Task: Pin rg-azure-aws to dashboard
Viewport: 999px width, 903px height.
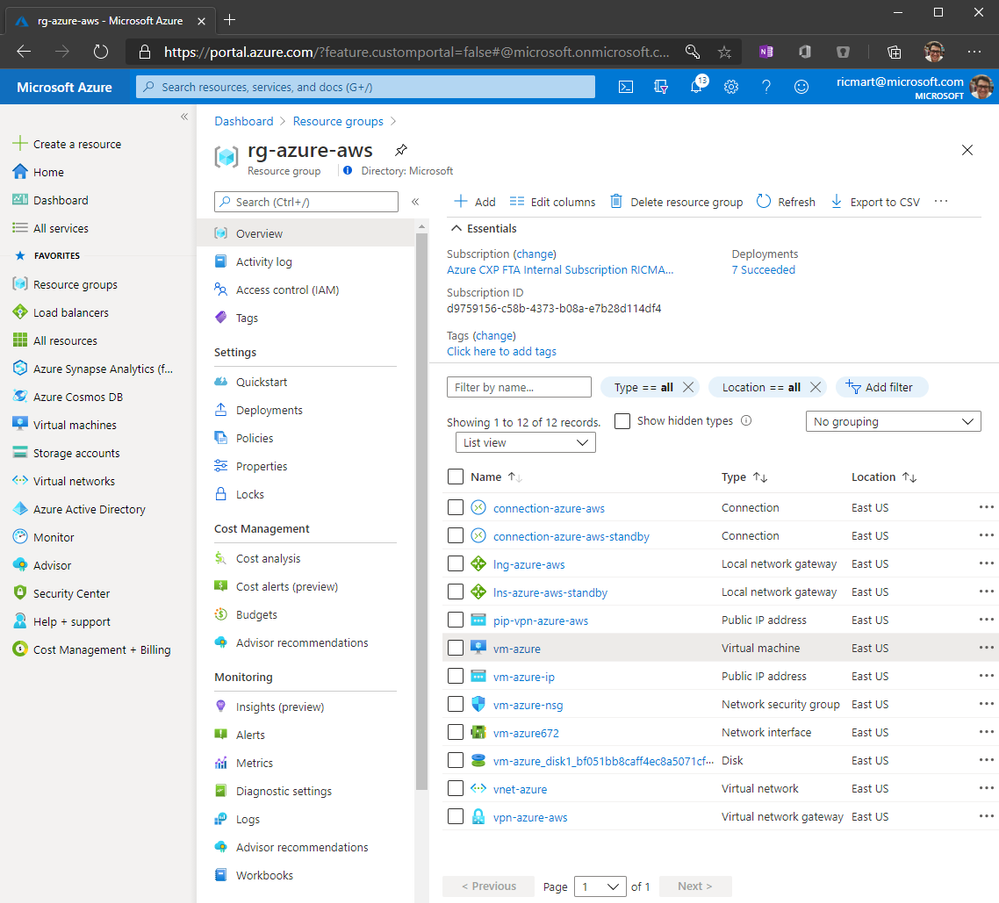Action: [401, 150]
